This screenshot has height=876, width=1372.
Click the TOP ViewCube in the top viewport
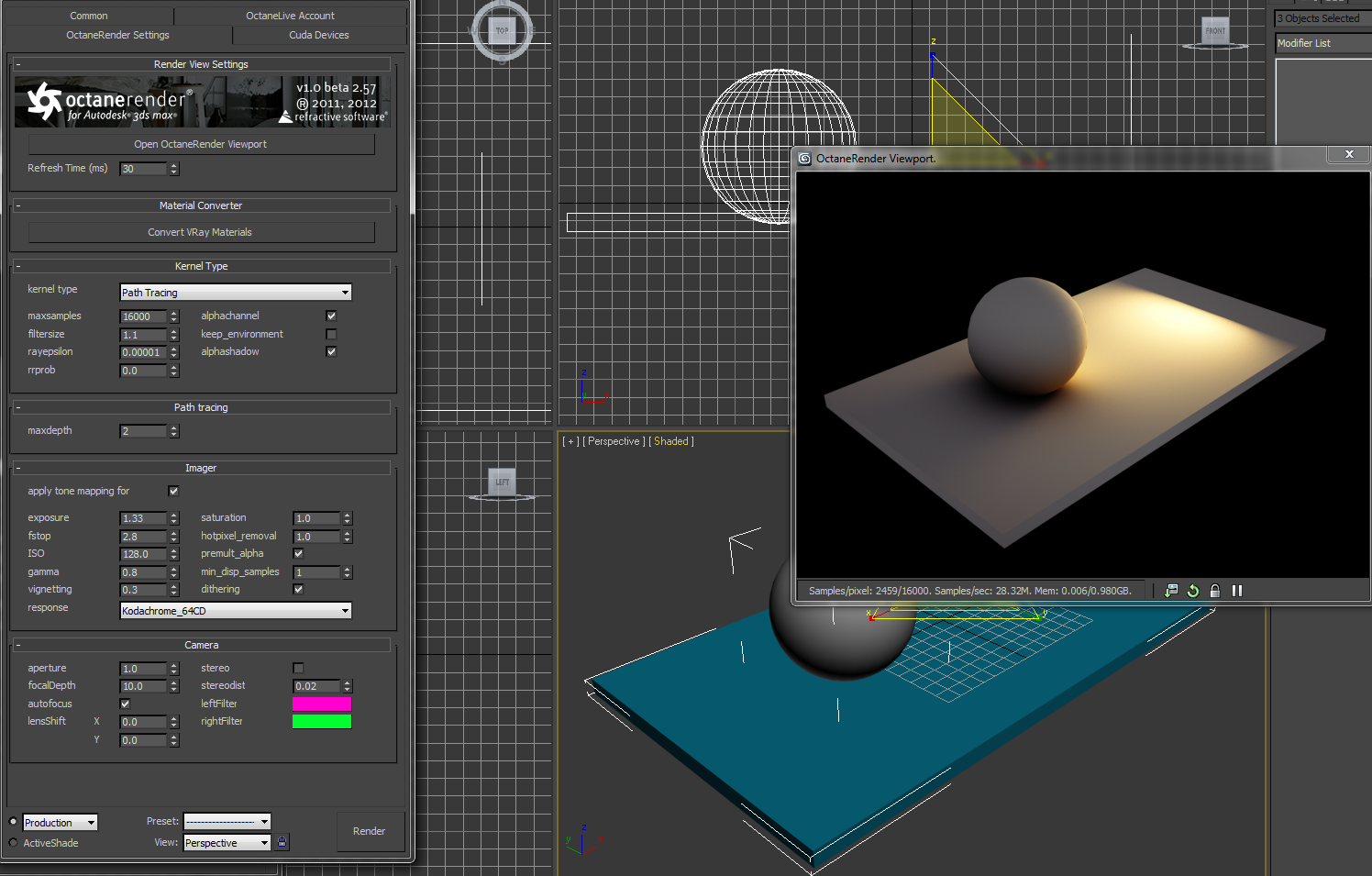502,30
